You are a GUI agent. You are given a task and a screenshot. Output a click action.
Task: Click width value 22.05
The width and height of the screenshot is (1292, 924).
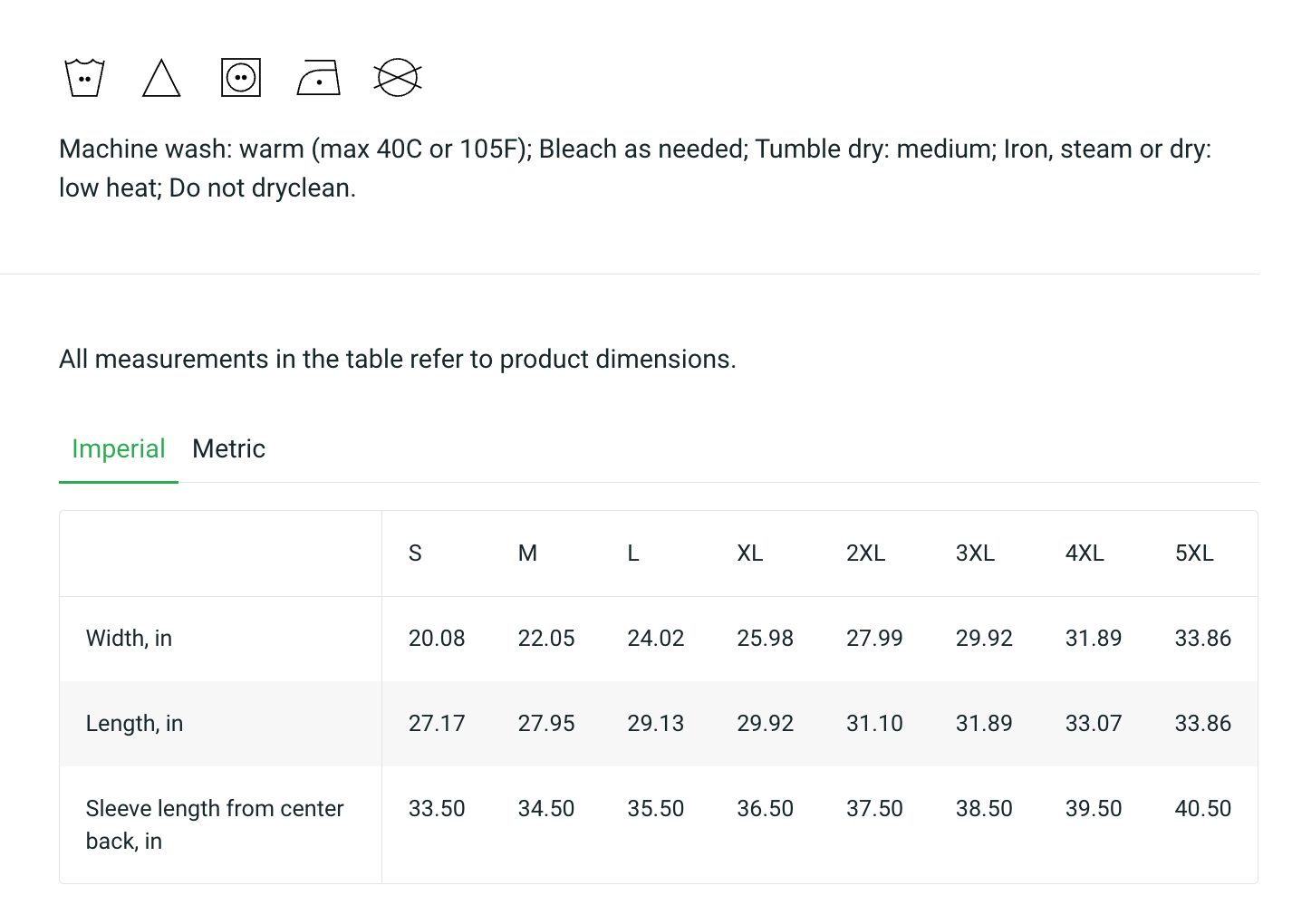click(546, 639)
